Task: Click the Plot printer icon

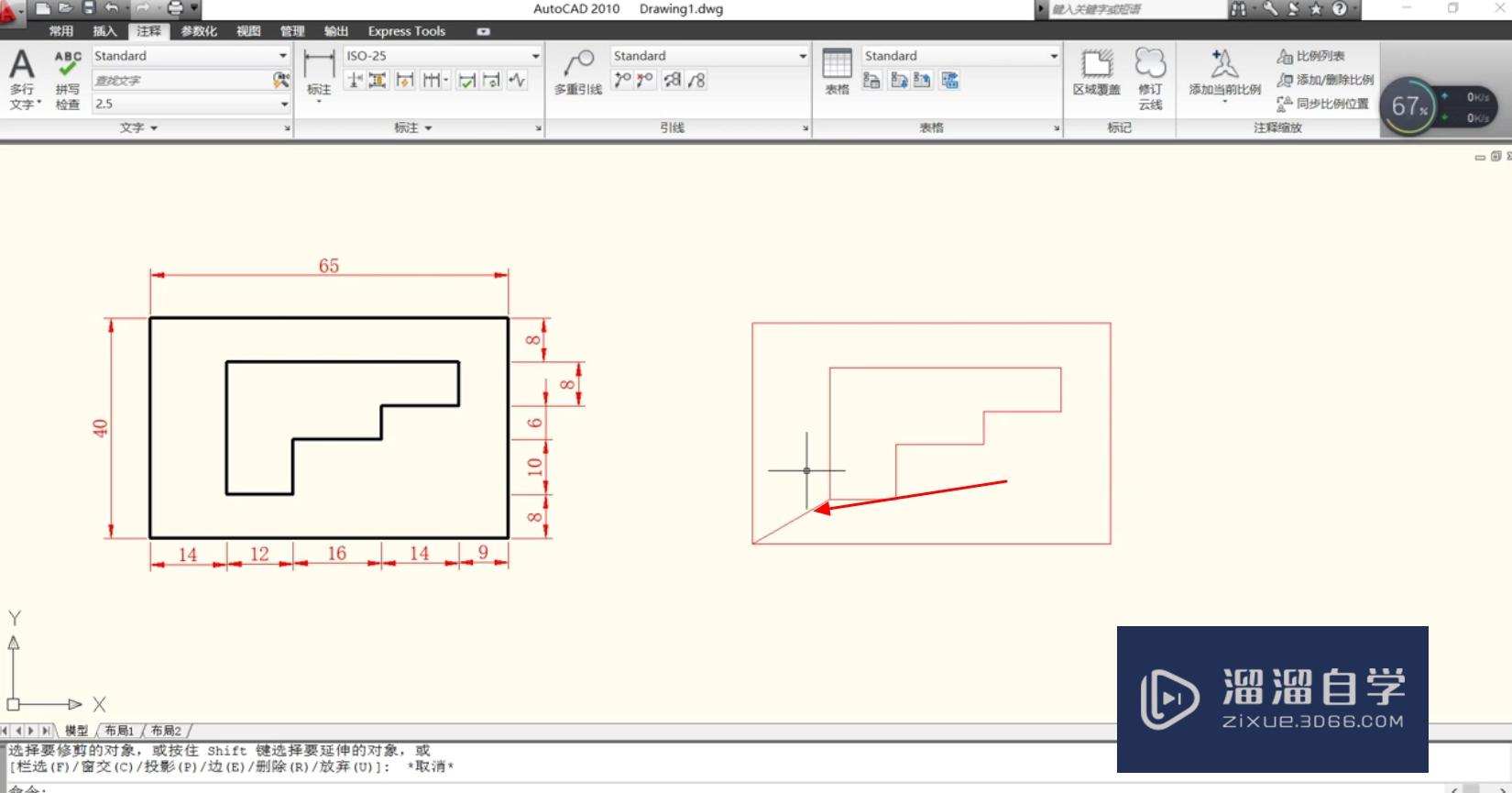Action: [x=175, y=8]
